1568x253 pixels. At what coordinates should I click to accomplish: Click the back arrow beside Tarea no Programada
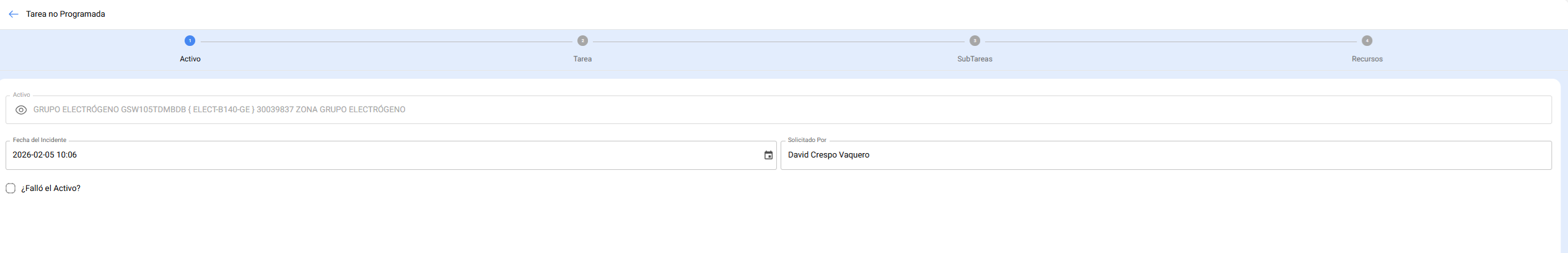pos(14,14)
